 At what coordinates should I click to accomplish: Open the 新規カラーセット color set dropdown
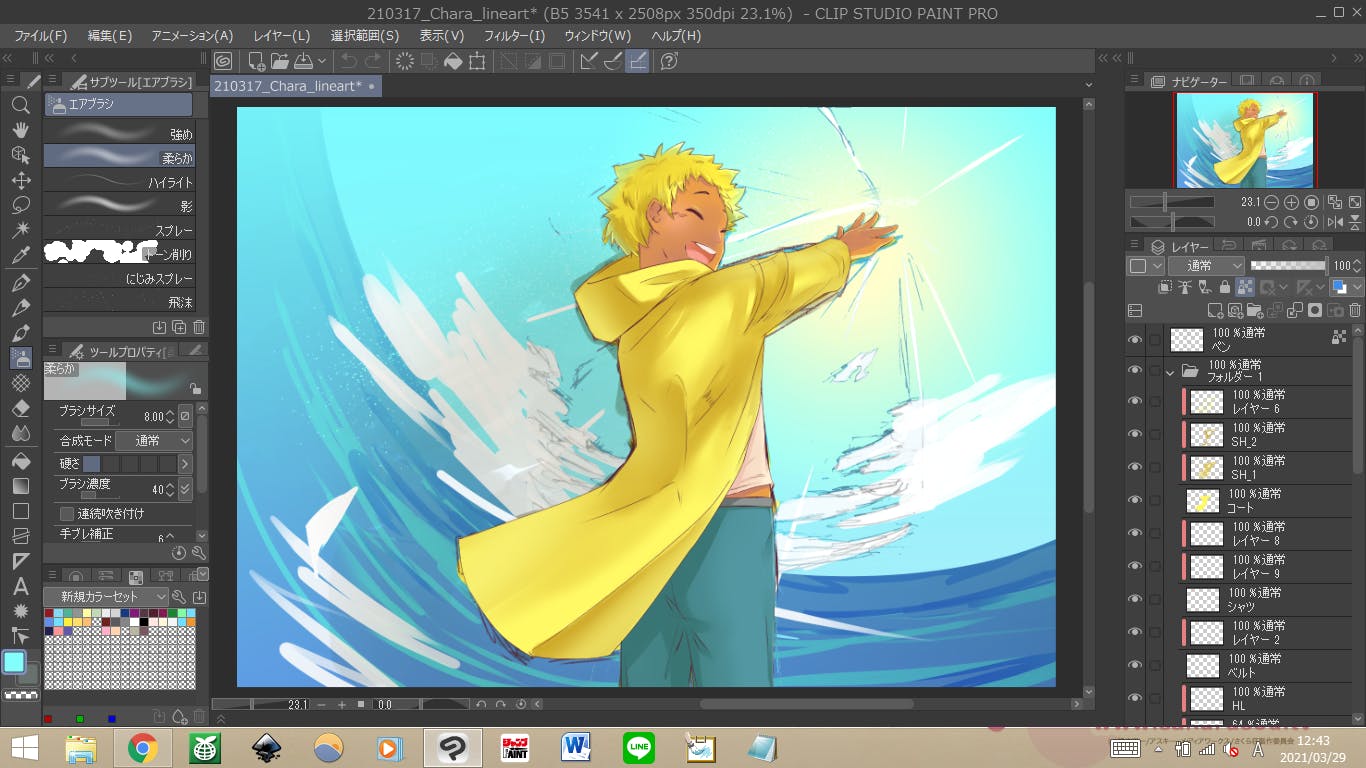106,596
